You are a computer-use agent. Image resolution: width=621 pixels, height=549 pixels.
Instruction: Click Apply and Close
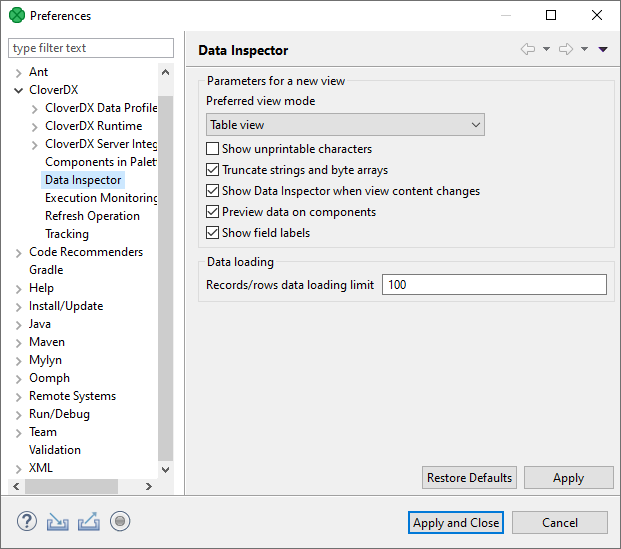pos(456,522)
